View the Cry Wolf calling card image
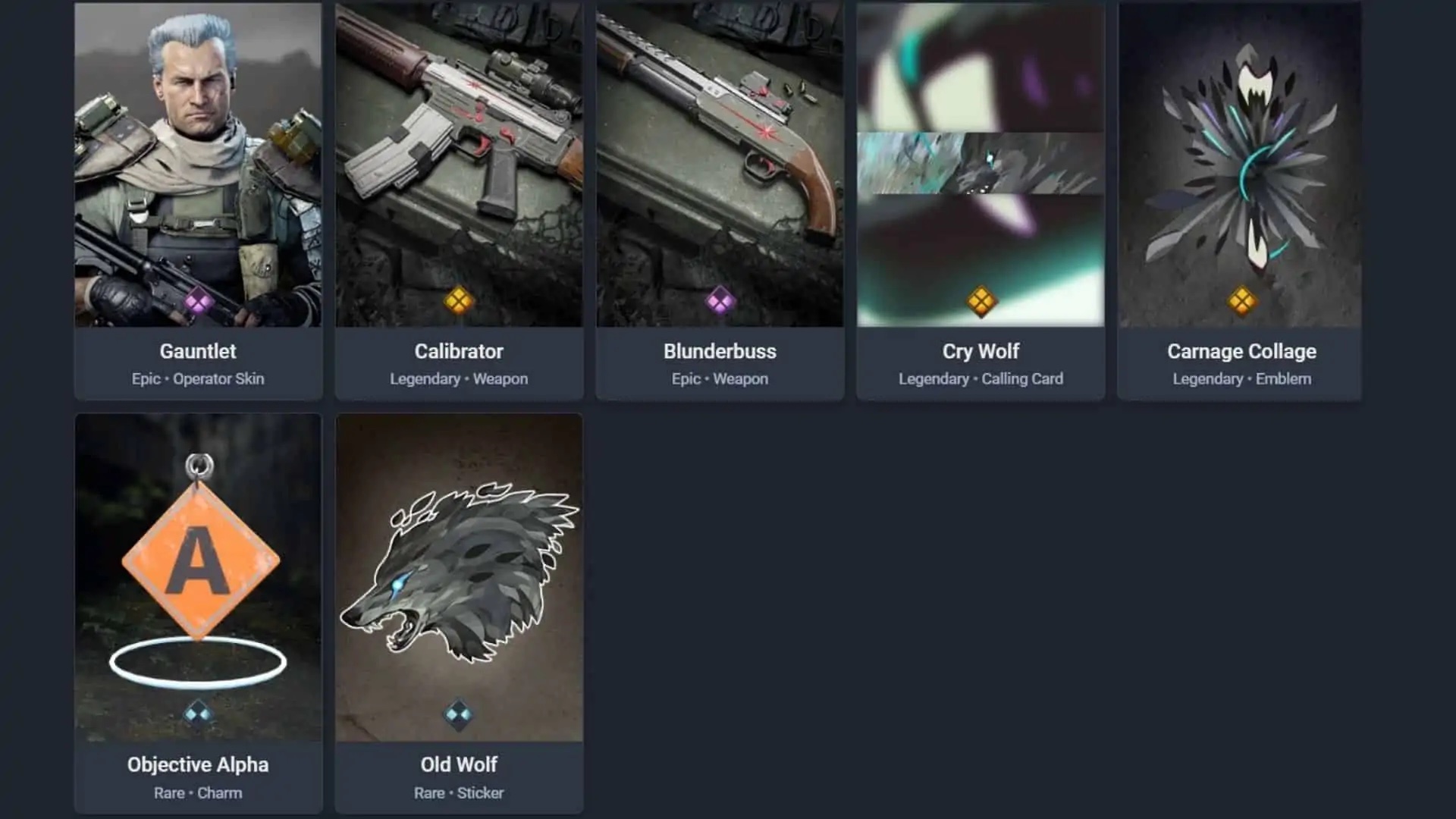1456x819 pixels. point(981,165)
